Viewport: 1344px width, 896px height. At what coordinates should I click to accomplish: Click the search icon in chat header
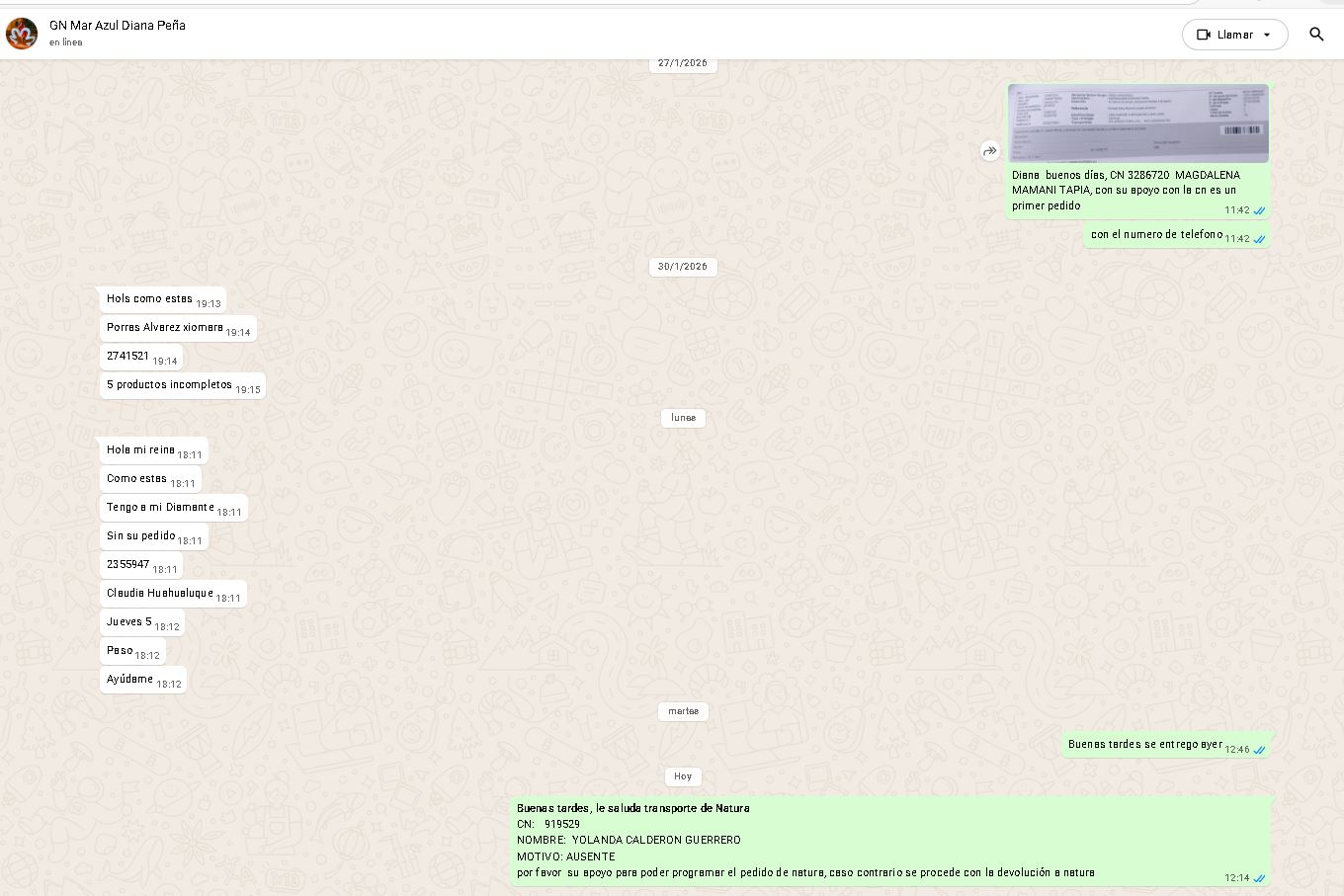(x=1316, y=35)
